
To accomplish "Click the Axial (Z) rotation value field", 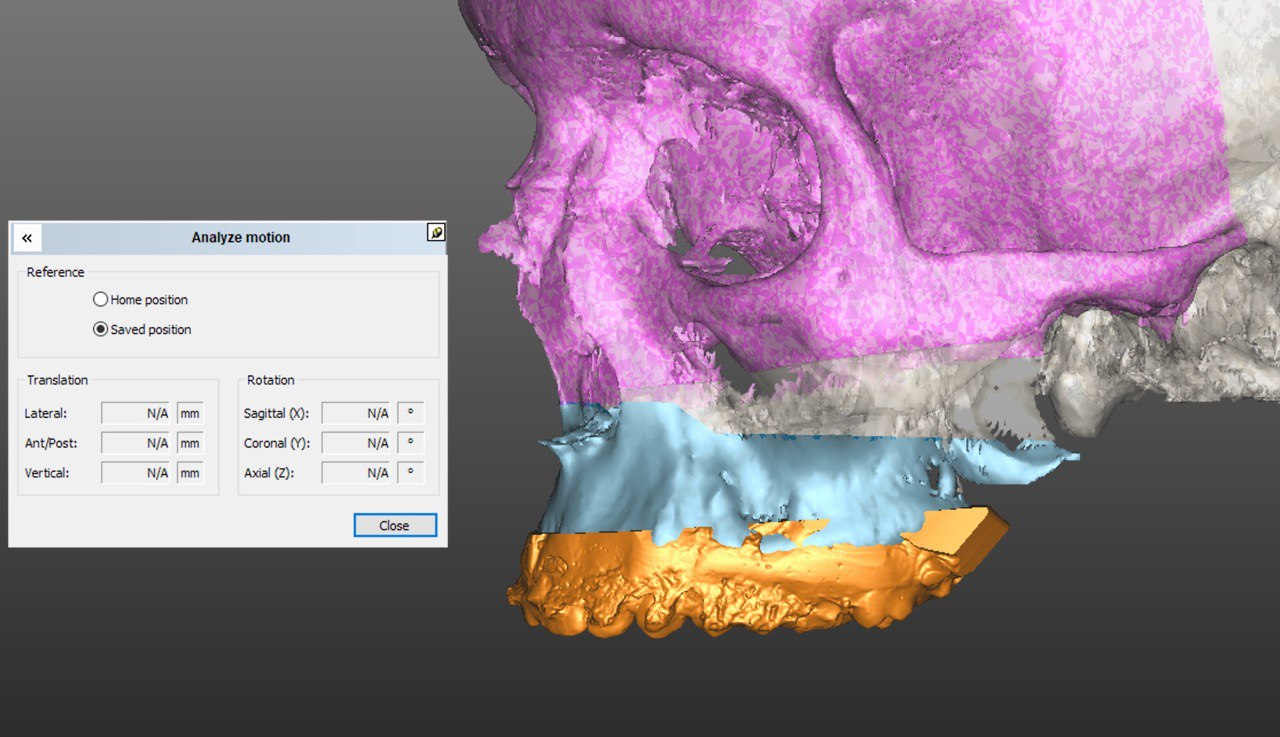I will 356,473.
